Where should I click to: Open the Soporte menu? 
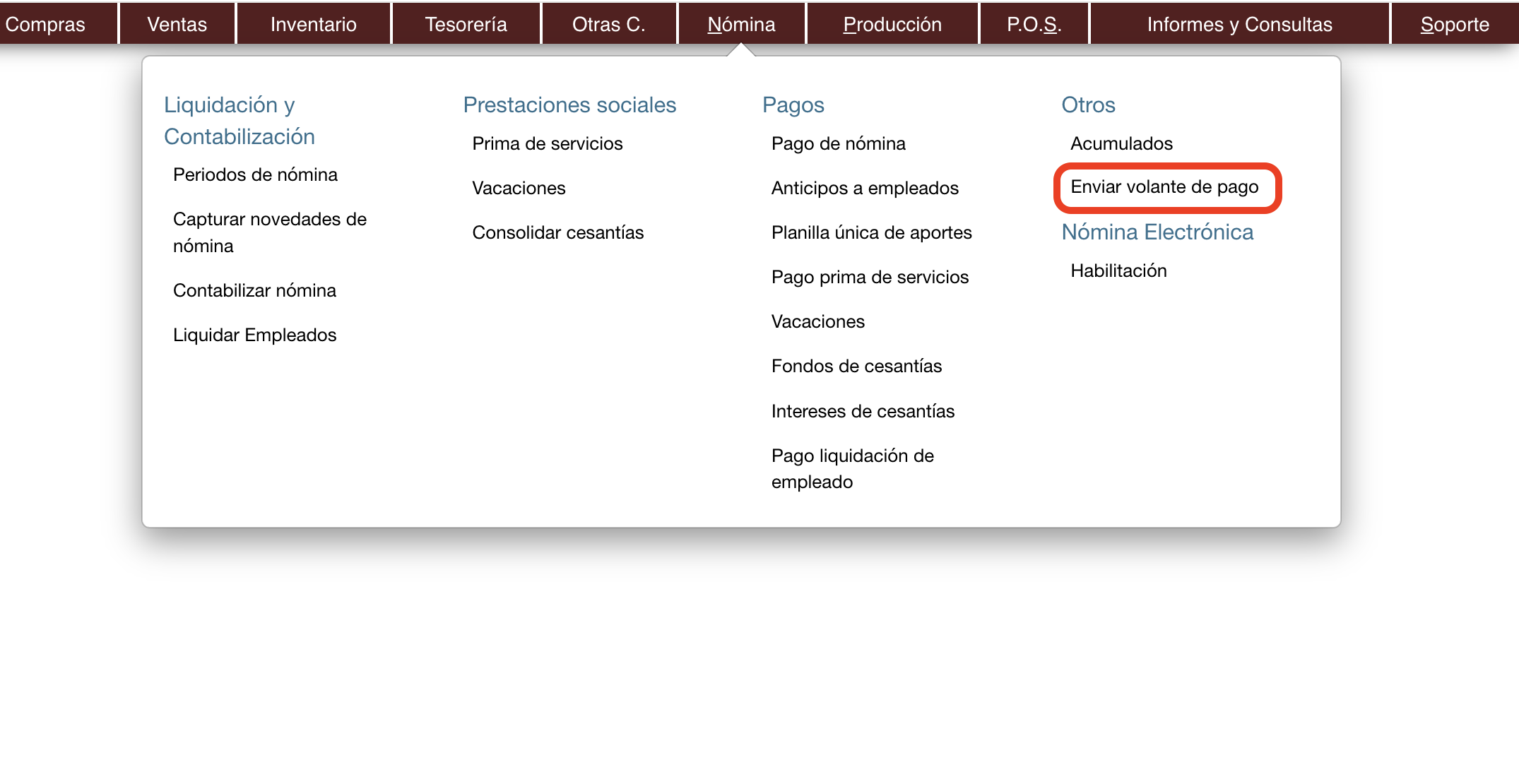point(1454,24)
